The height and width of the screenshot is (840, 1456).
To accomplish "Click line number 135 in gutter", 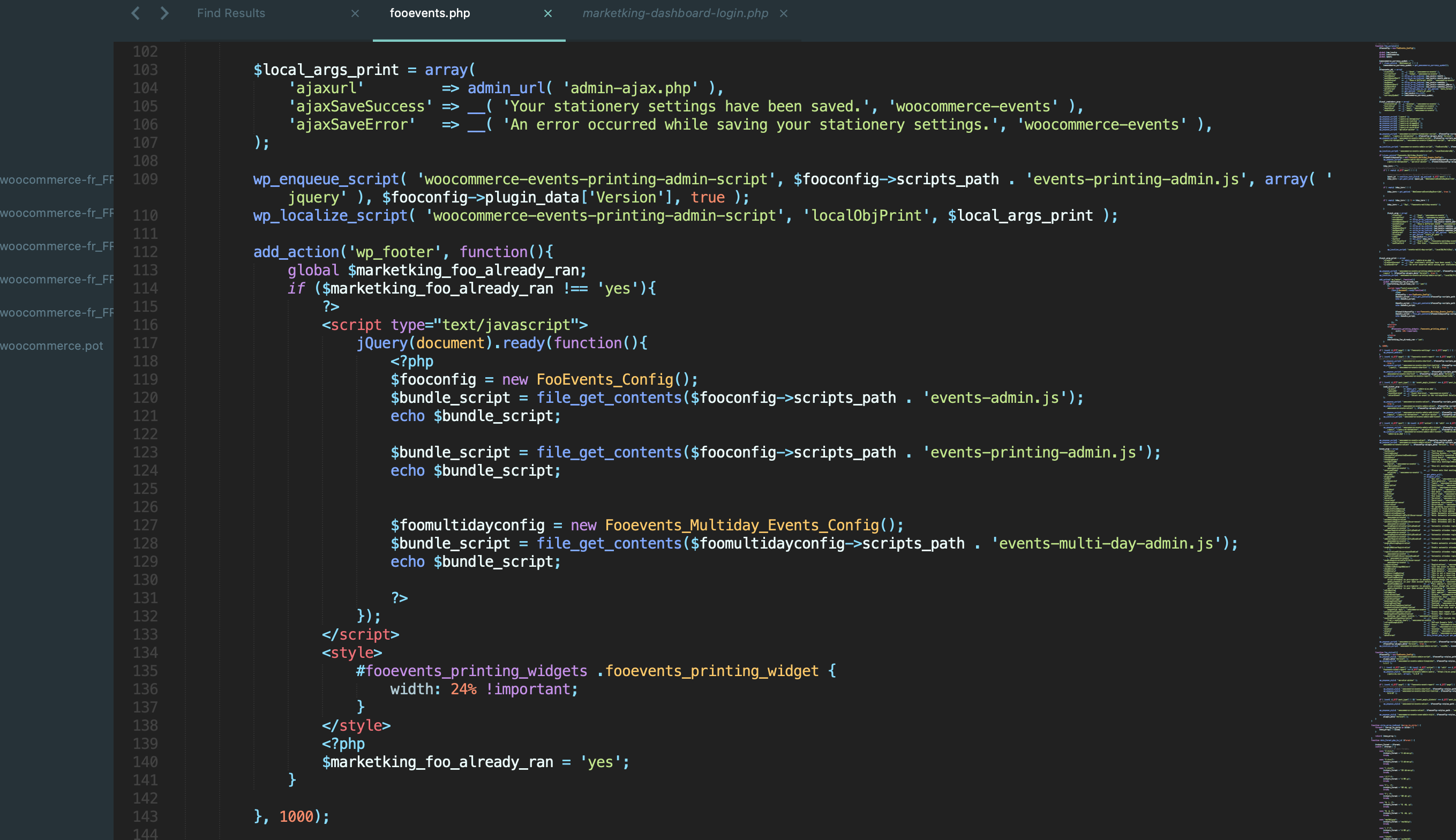I will 145,671.
